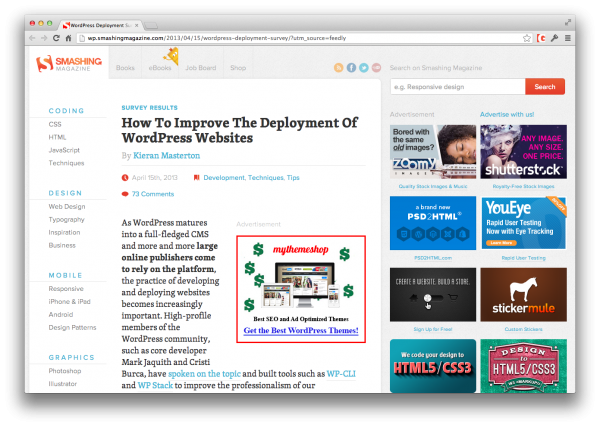Click the browser forward arrow
The image size is (600, 427).
pos(44,38)
